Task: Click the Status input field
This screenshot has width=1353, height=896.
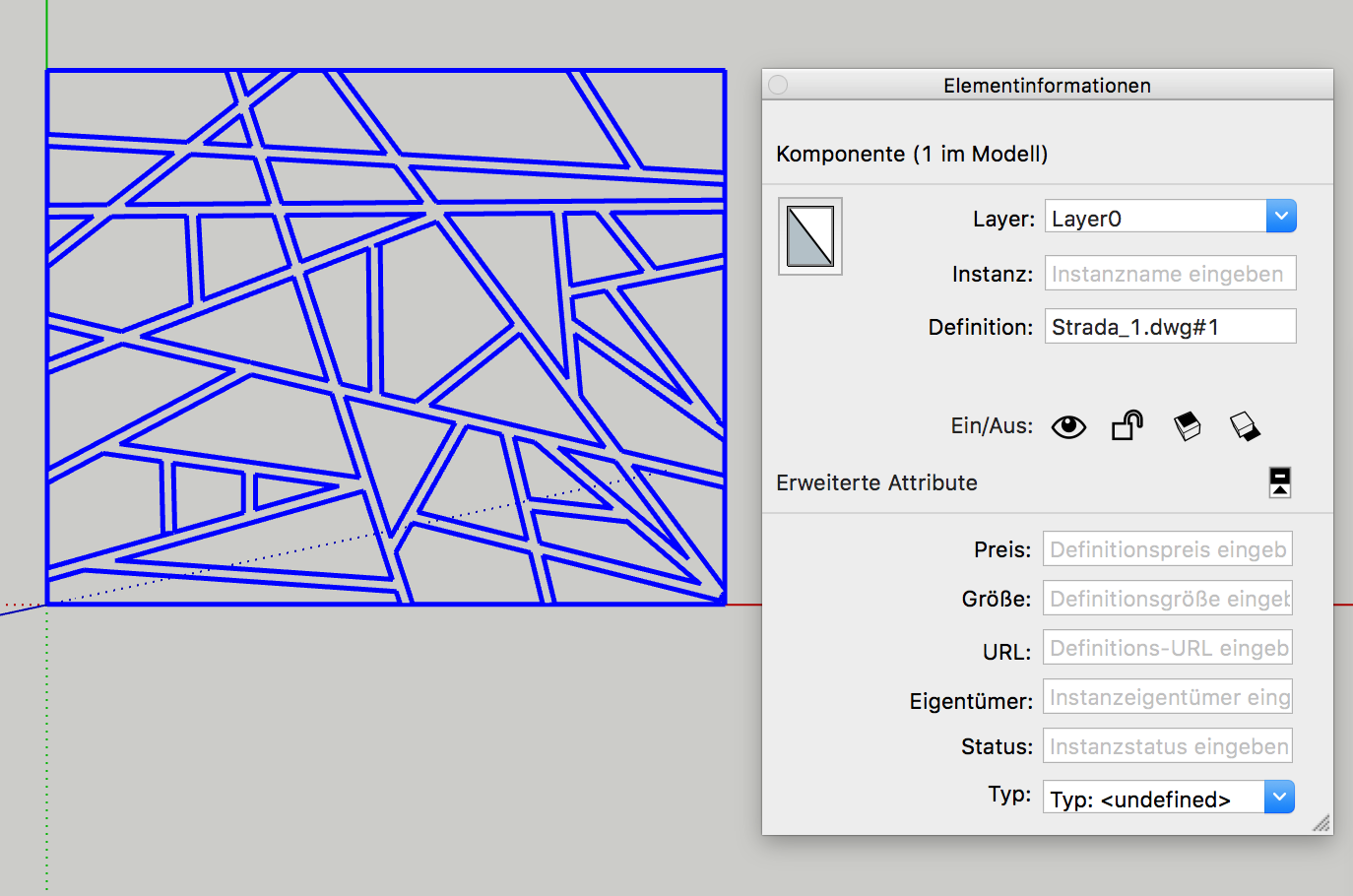Action: point(1167,746)
